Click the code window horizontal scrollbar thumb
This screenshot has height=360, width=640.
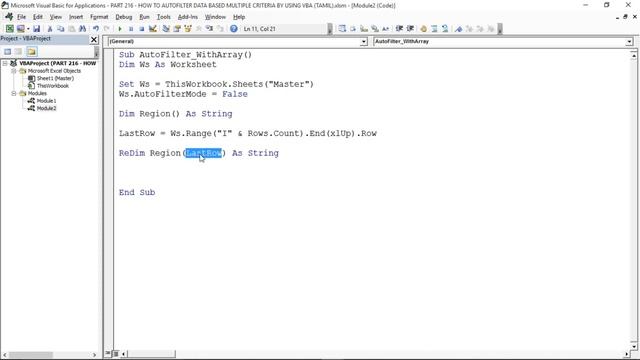(x=151, y=353)
